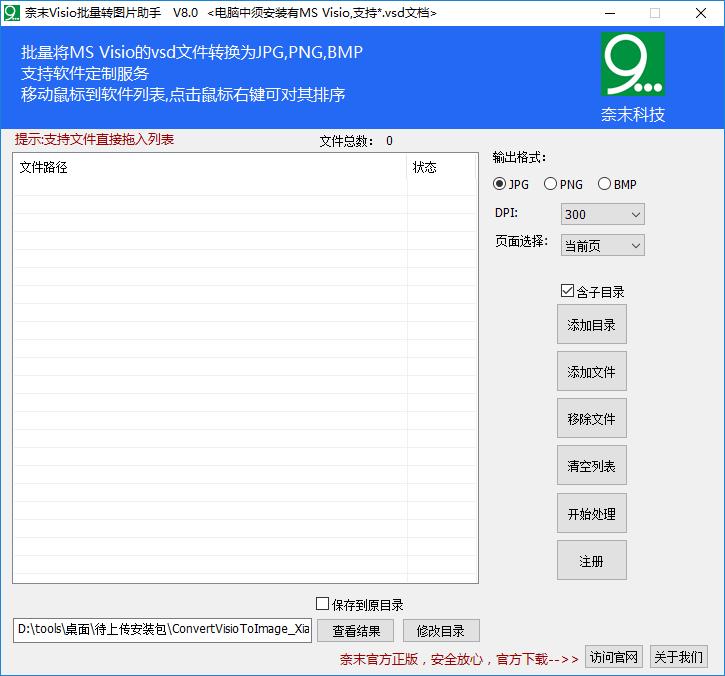Click the output directory path field

[x=162, y=630]
